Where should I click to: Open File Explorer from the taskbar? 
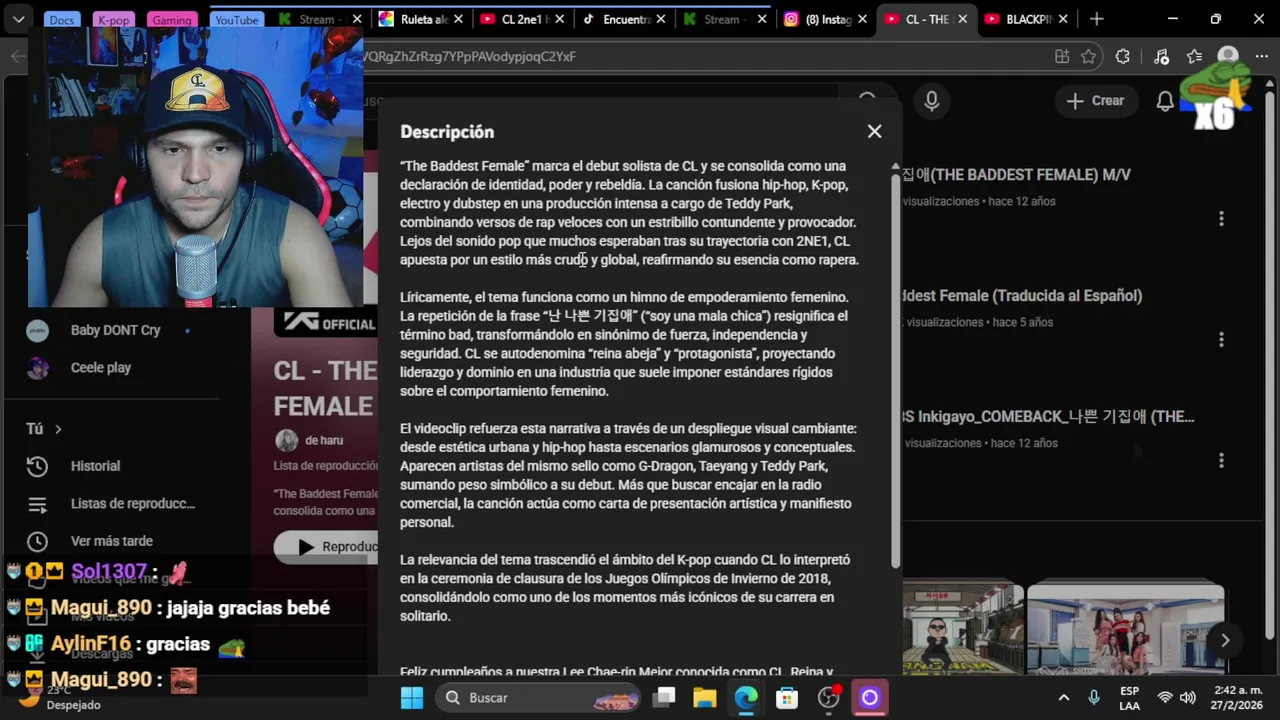(x=705, y=698)
